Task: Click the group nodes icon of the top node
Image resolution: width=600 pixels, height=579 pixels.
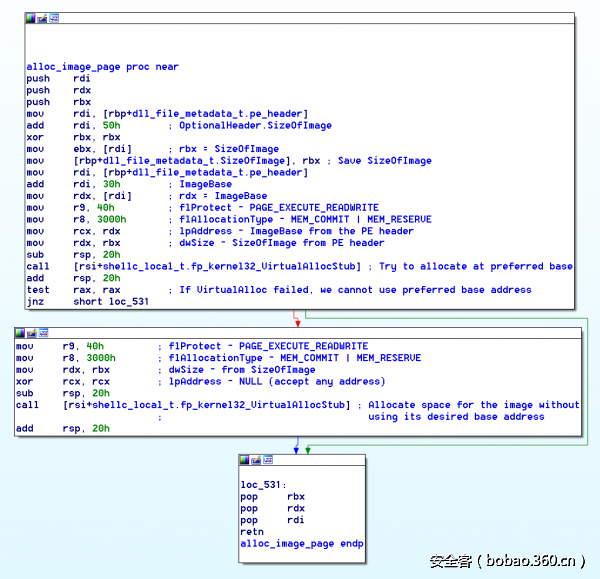Action: 53,18
